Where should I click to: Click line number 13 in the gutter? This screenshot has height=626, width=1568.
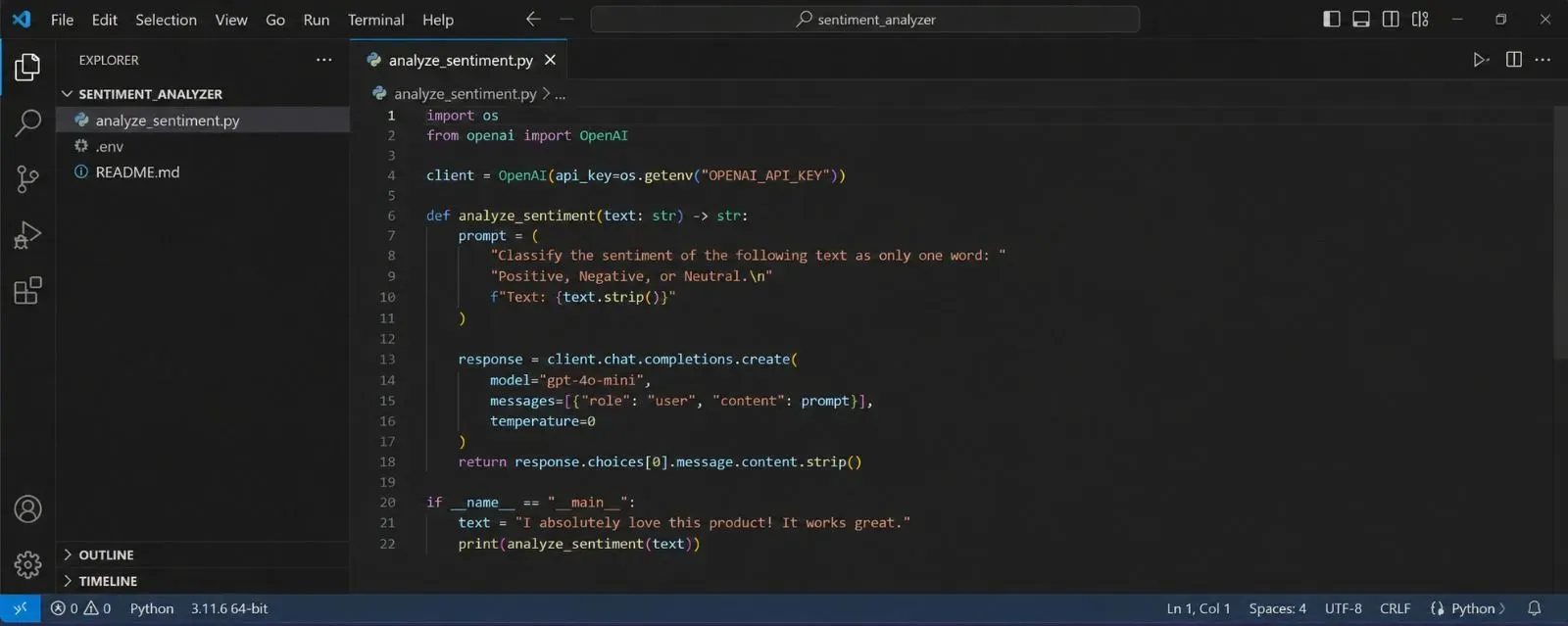[x=387, y=360]
